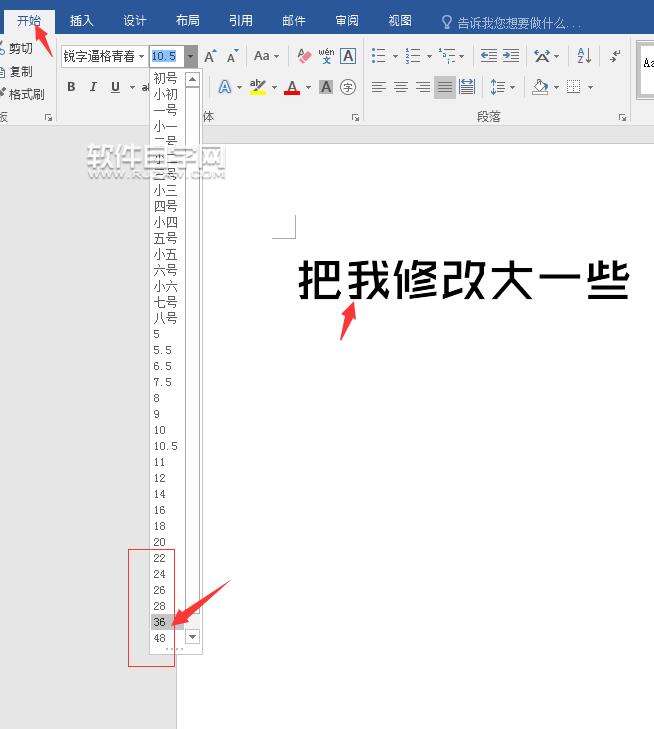Center the text
The width and height of the screenshot is (654, 729).
(401, 87)
